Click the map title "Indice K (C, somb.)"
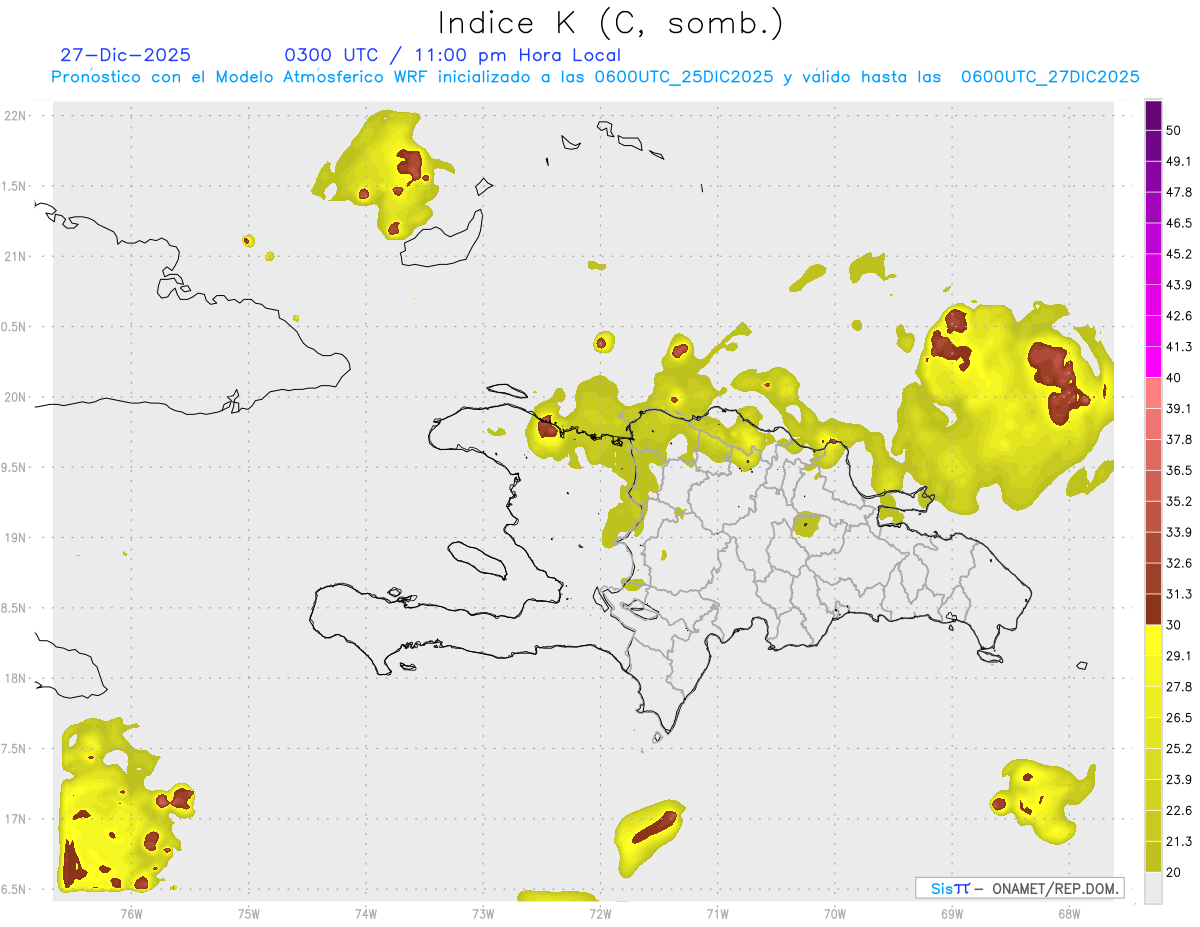This screenshot has width=1200, height=927. point(611,23)
